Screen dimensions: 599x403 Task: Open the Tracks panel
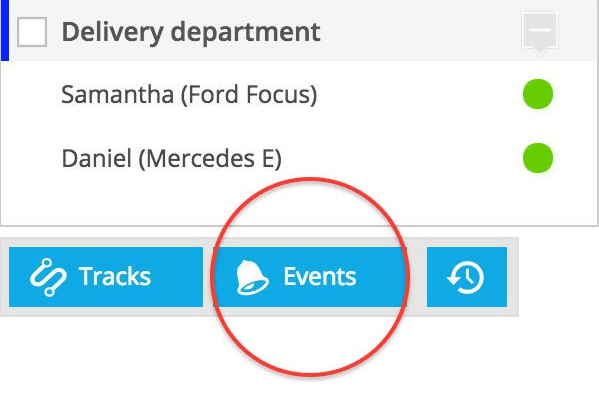click(106, 277)
